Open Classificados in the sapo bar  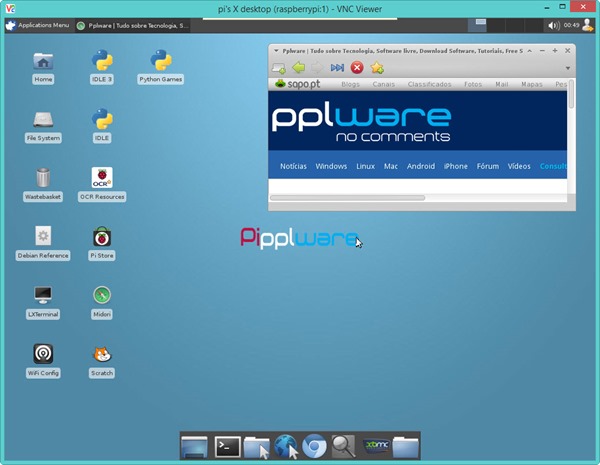pos(429,84)
